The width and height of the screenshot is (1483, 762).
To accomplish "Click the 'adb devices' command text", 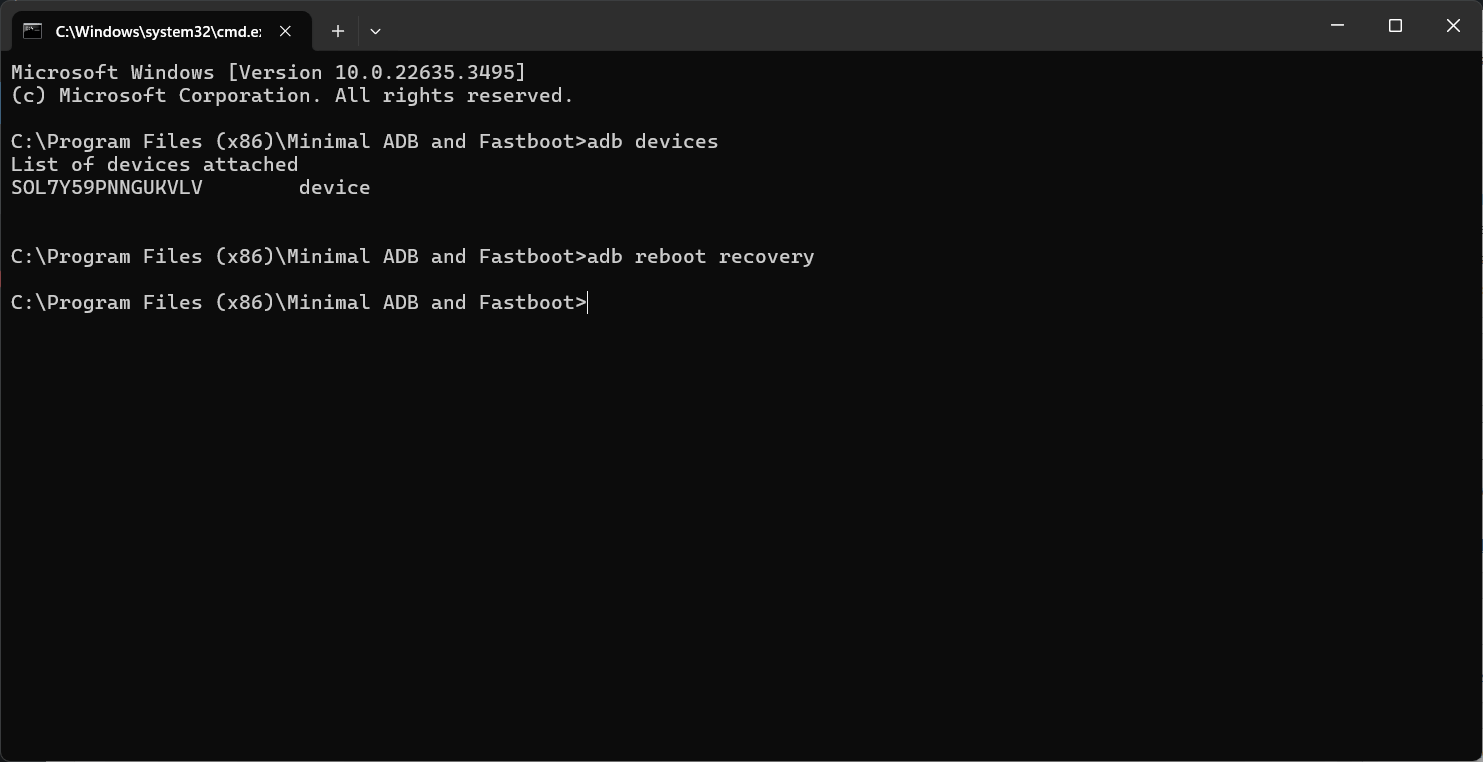I will click(676, 141).
